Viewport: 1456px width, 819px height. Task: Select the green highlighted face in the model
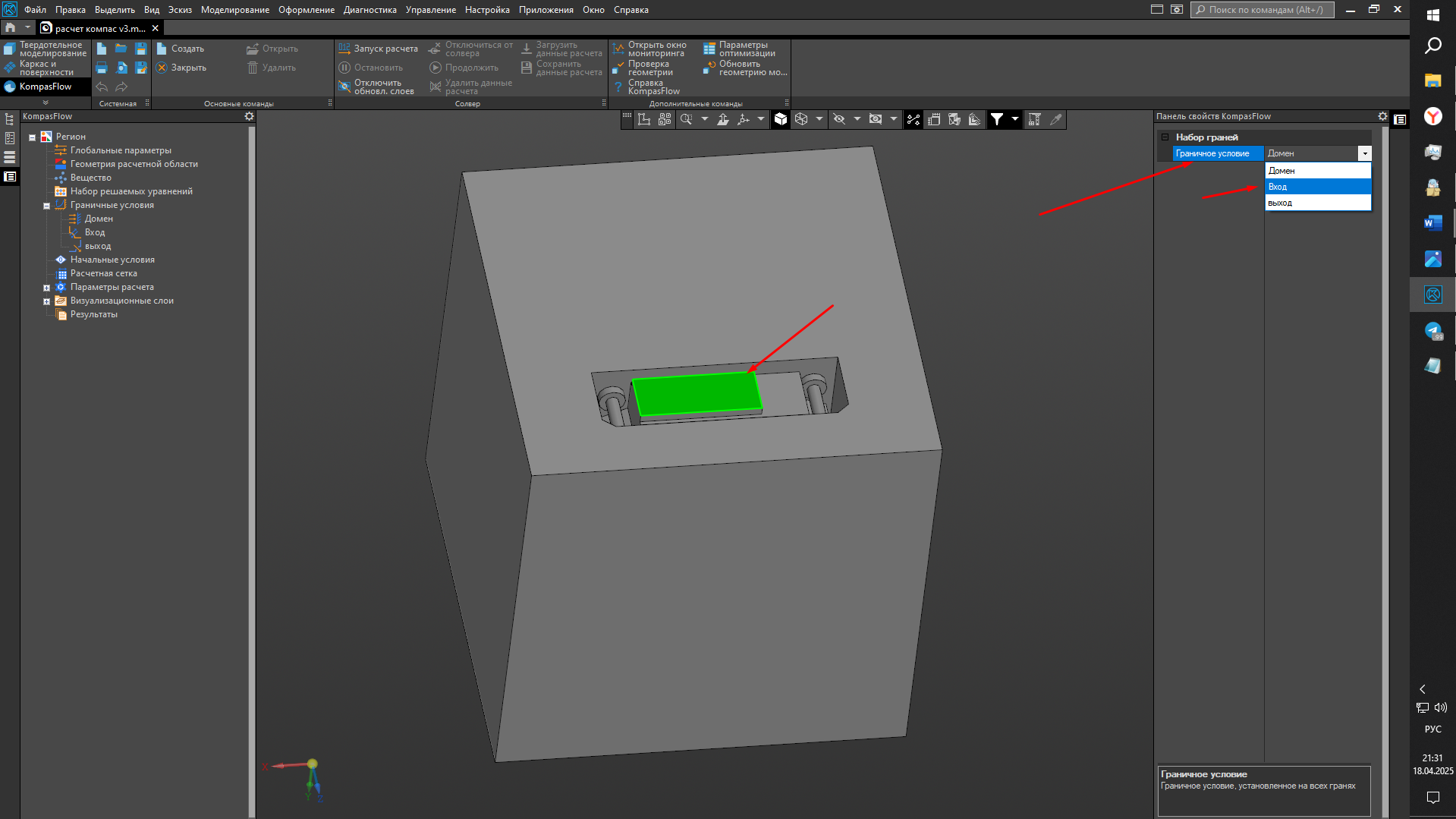[x=696, y=393]
